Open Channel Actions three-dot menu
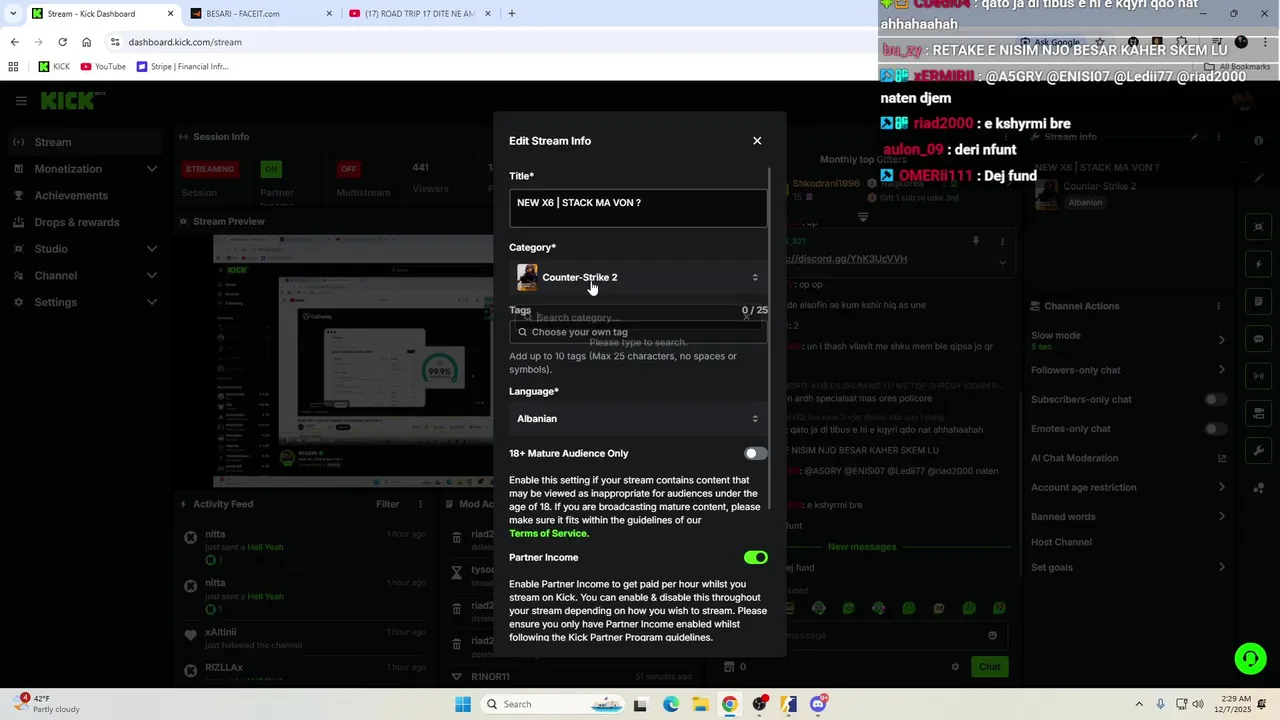Viewport: 1280px width, 720px height. point(1218,306)
